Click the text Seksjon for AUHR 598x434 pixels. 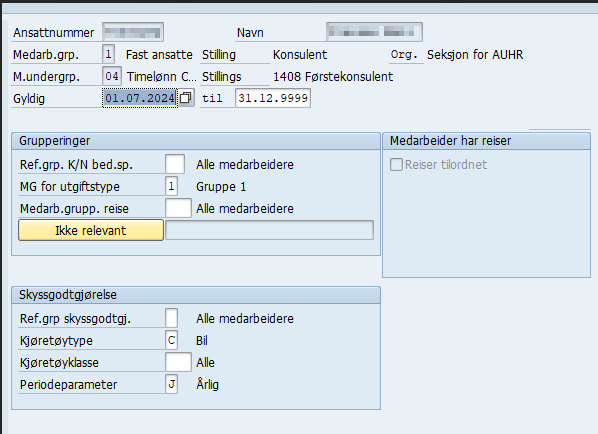pyautogui.click(x=475, y=55)
